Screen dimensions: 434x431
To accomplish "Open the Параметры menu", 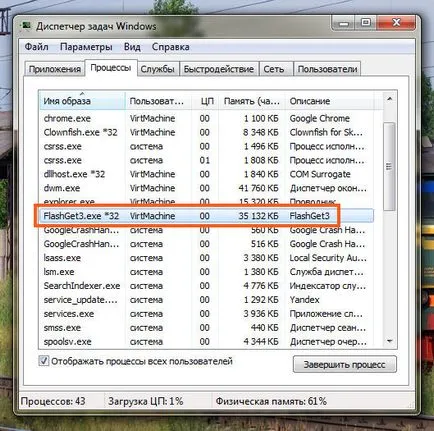I will coord(86,47).
